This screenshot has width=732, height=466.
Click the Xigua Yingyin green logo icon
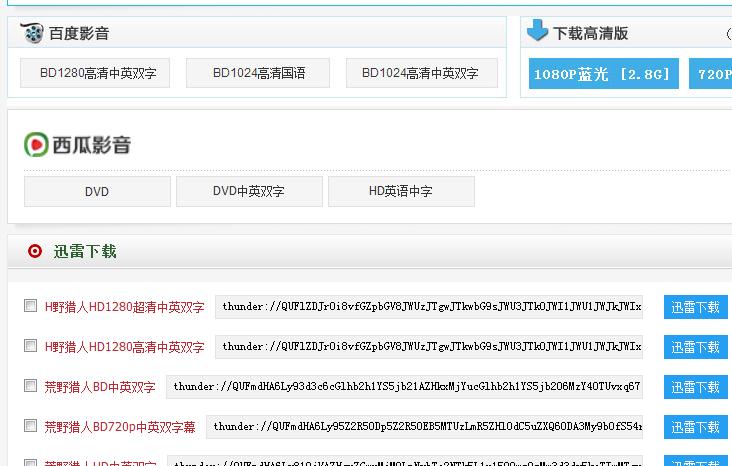pos(36,144)
